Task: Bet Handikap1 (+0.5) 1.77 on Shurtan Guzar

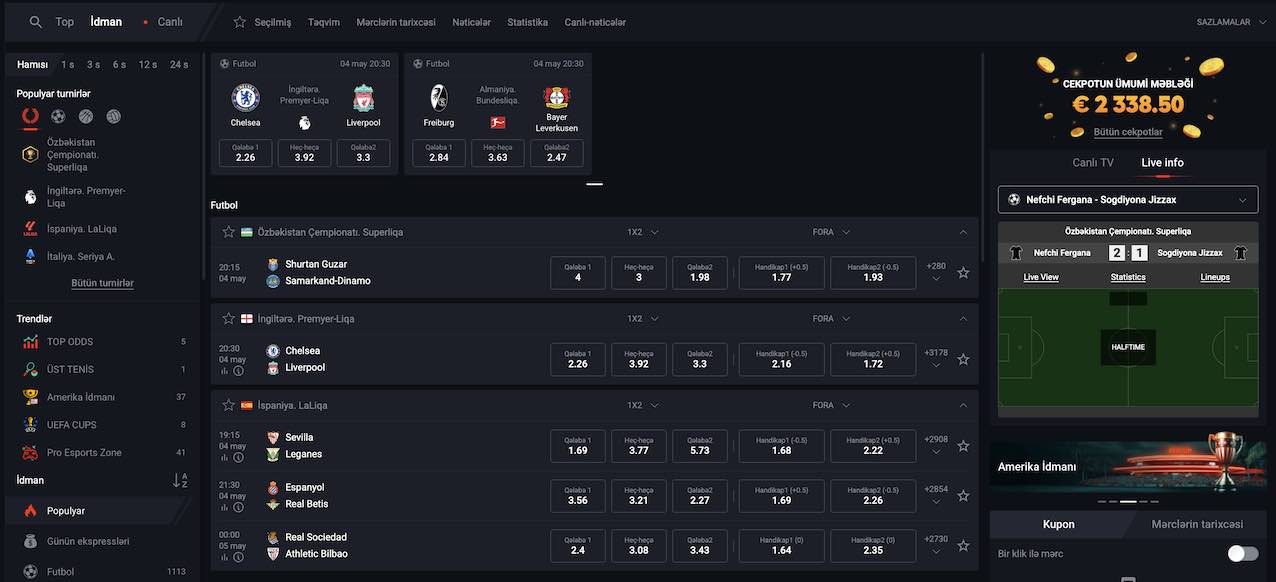Action: (782, 273)
